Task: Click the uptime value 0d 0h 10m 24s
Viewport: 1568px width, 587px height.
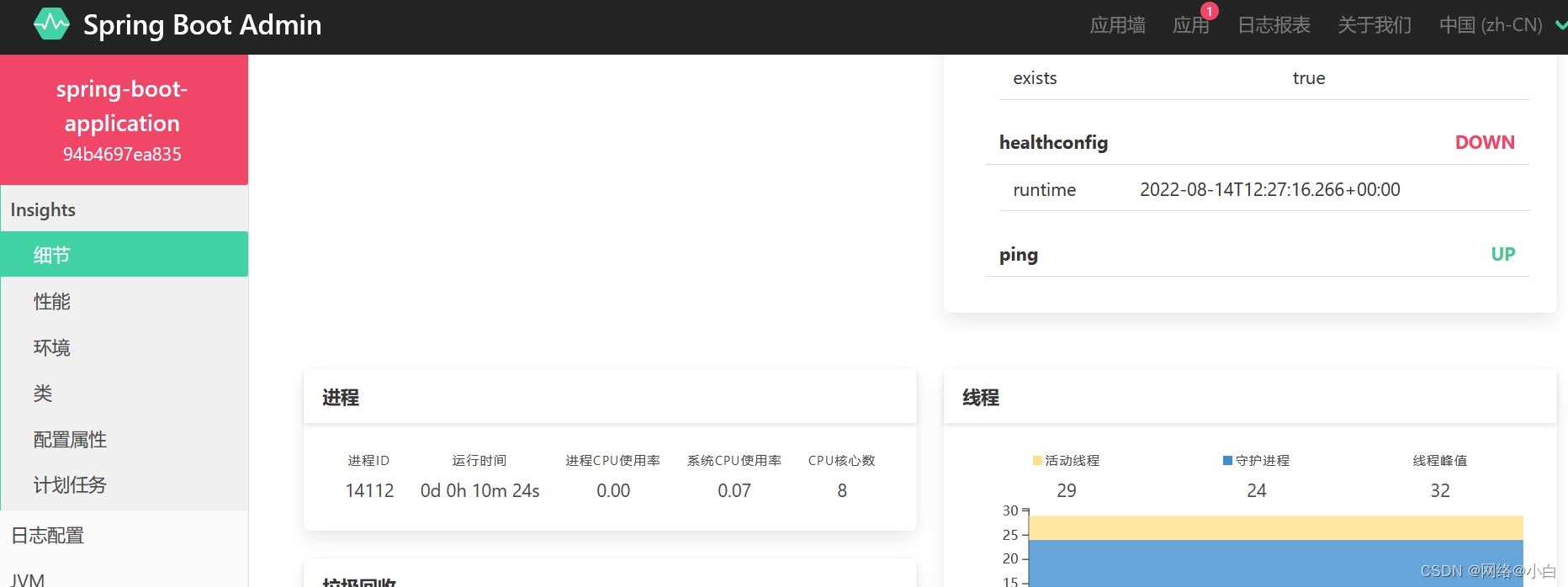Action: 479,490
